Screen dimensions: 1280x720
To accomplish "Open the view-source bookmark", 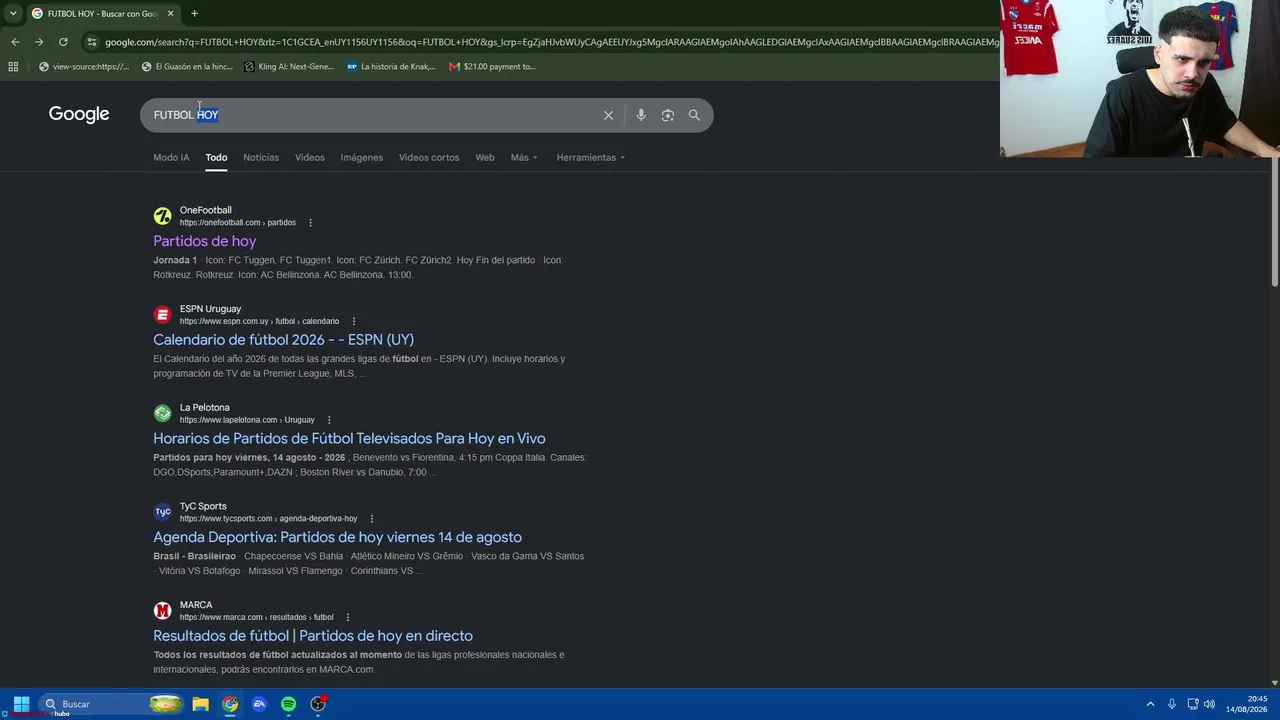I will [x=84, y=67].
